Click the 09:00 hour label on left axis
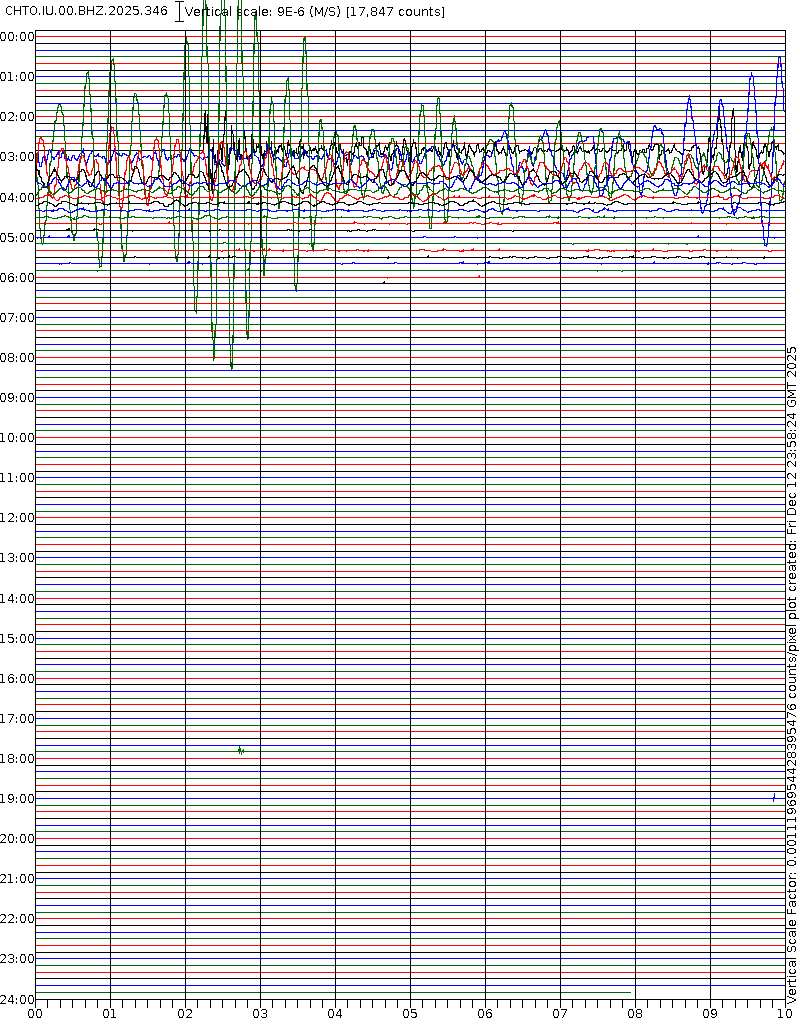 tap(17, 398)
